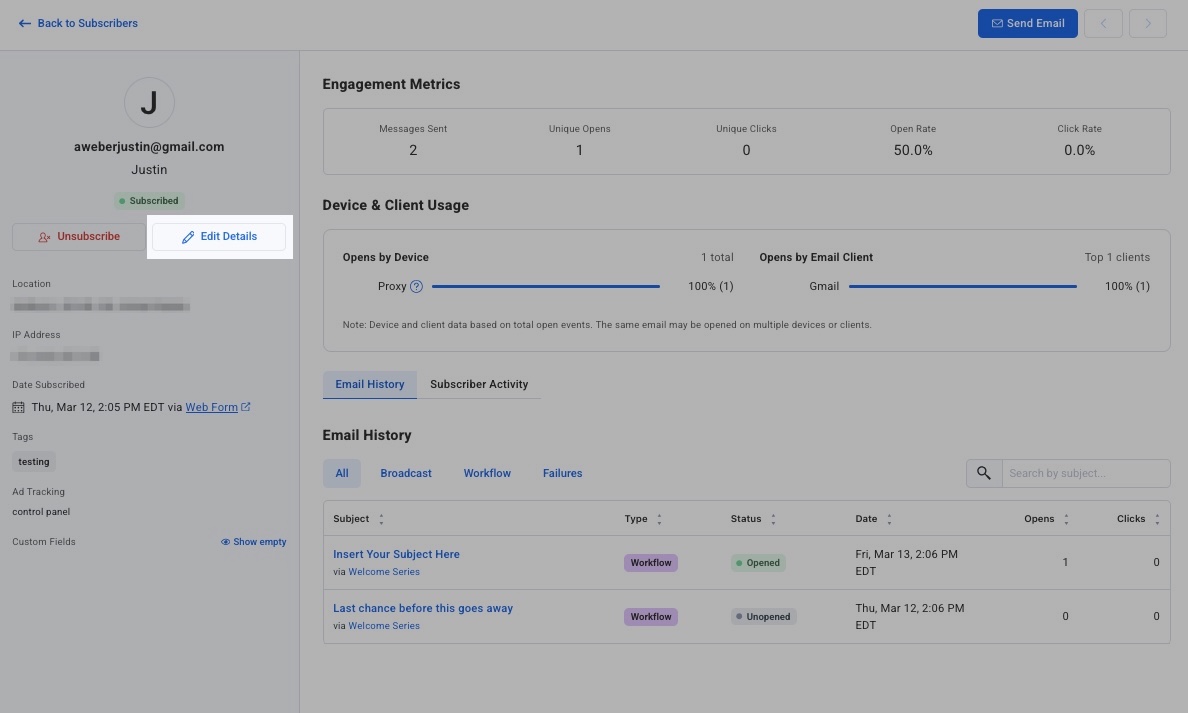Filter email history by Broadcast

[x=406, y=473]
